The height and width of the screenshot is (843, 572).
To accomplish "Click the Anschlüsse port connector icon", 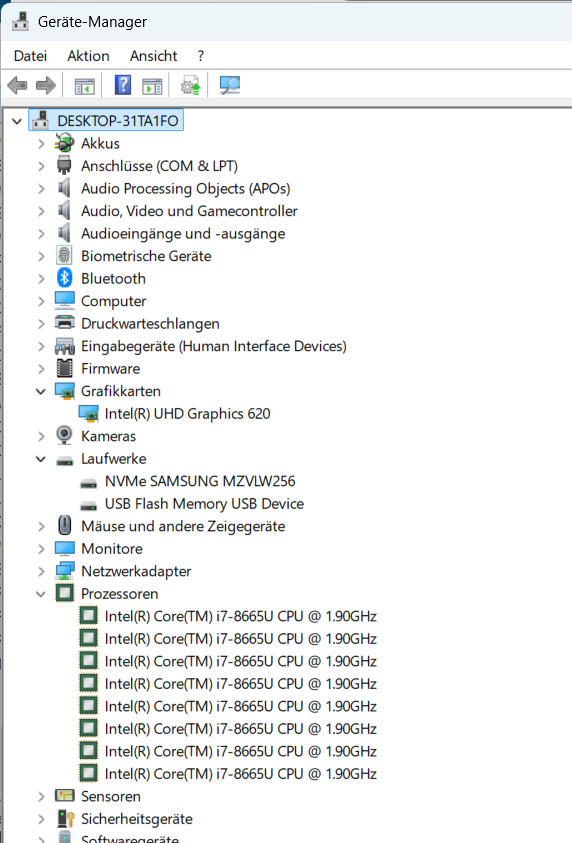I will 64,166.
